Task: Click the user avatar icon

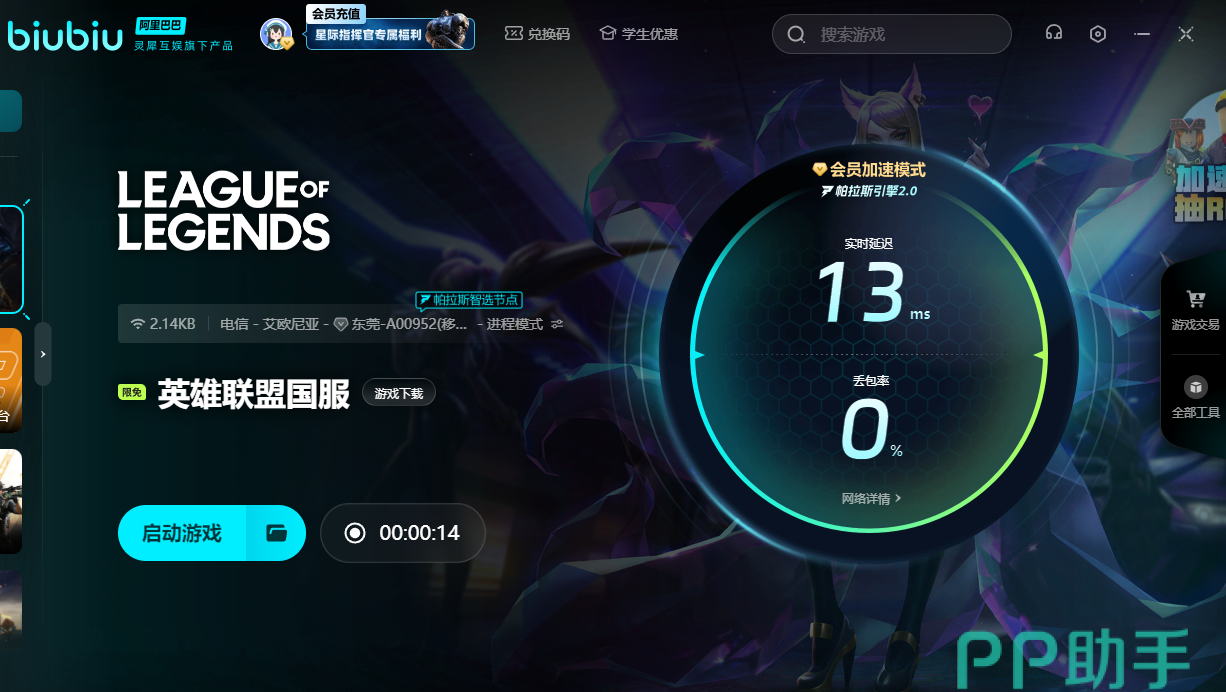Action: pos(276,34)
